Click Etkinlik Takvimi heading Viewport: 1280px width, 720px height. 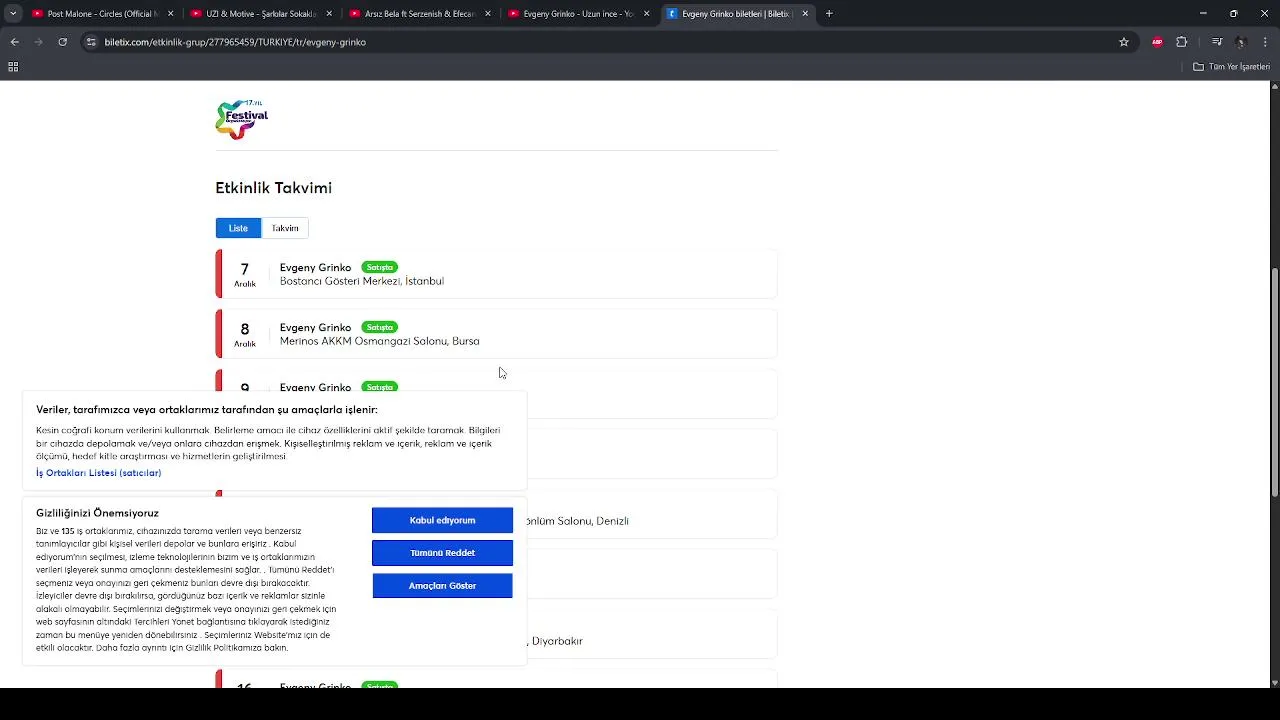pyautogui.click(x=273, y=188)
